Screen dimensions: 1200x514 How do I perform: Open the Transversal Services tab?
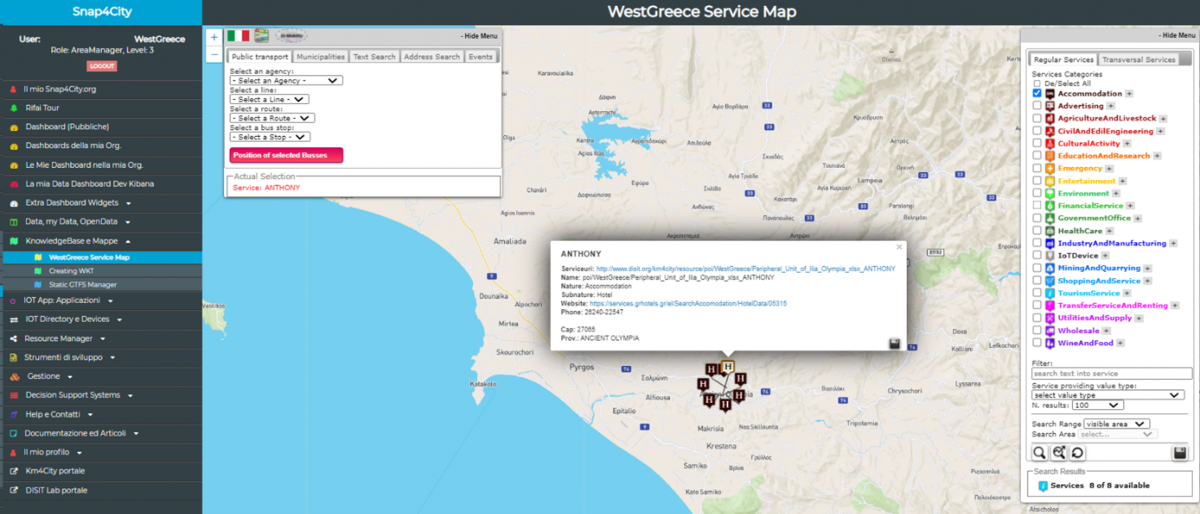1138,60
